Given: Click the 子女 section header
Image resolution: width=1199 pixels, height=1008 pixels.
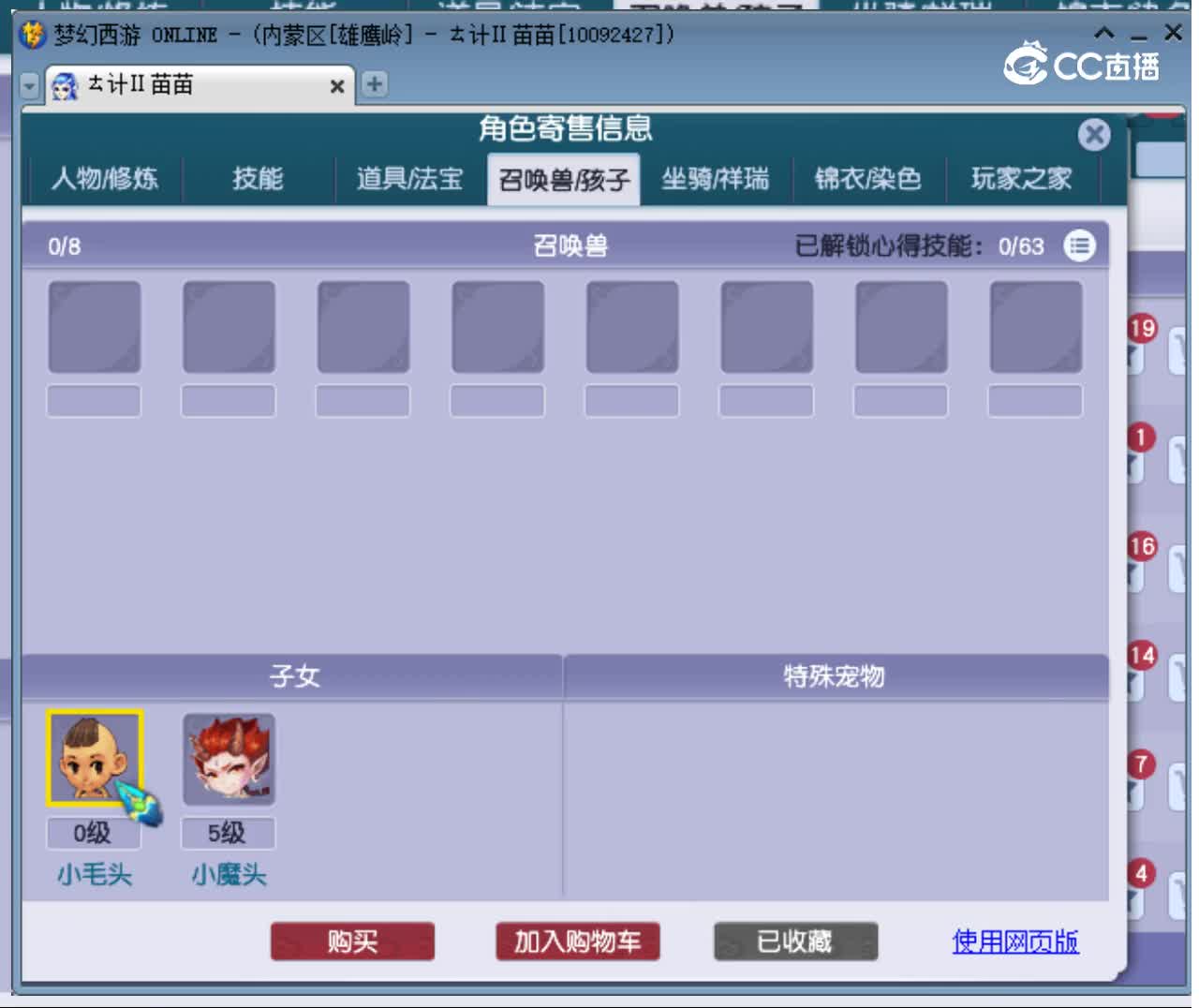Looking at the screenshot, I should click(293, 676).
